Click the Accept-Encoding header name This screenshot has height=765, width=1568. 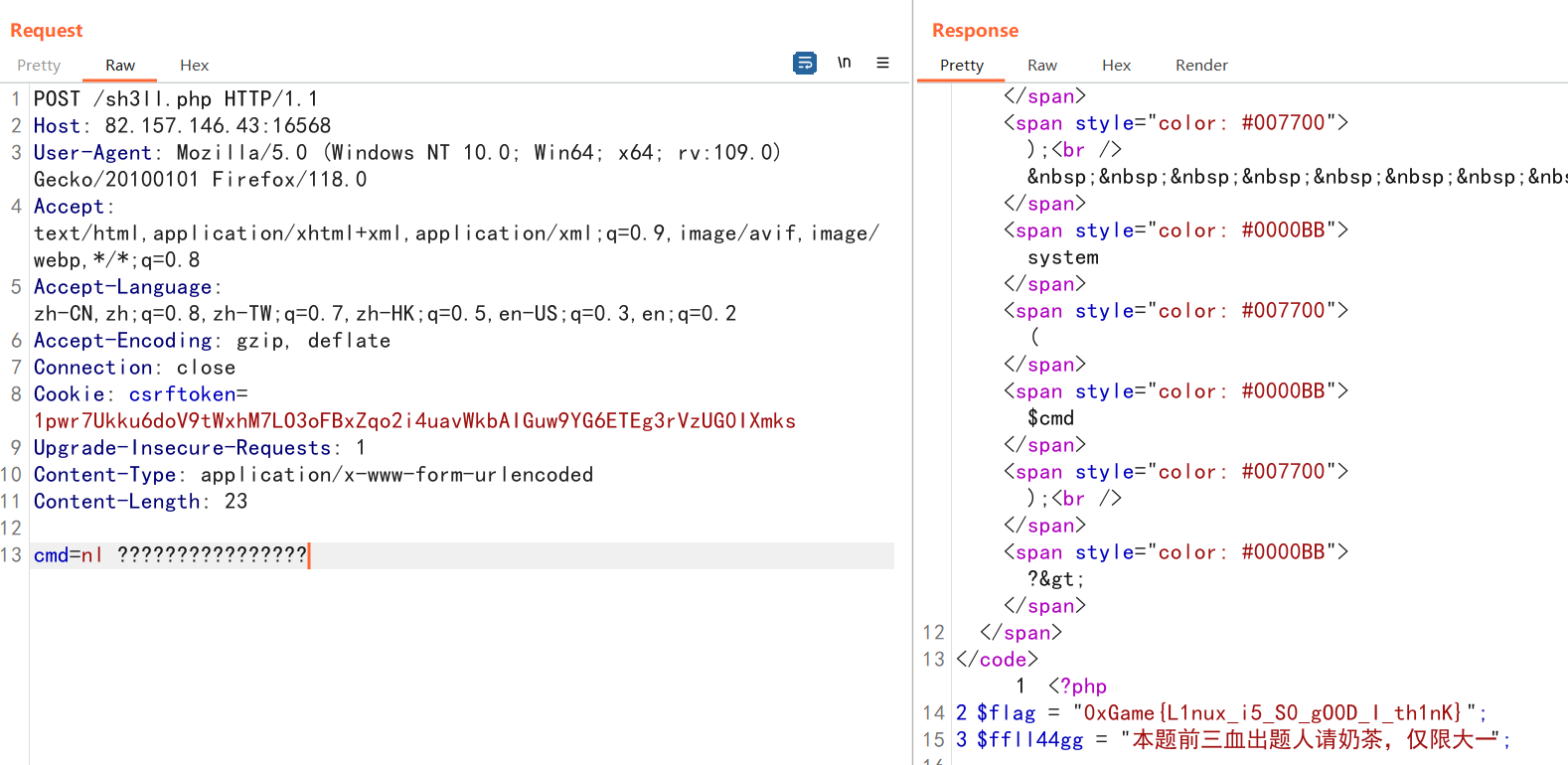pyautogui.click(x=122, y=341)
